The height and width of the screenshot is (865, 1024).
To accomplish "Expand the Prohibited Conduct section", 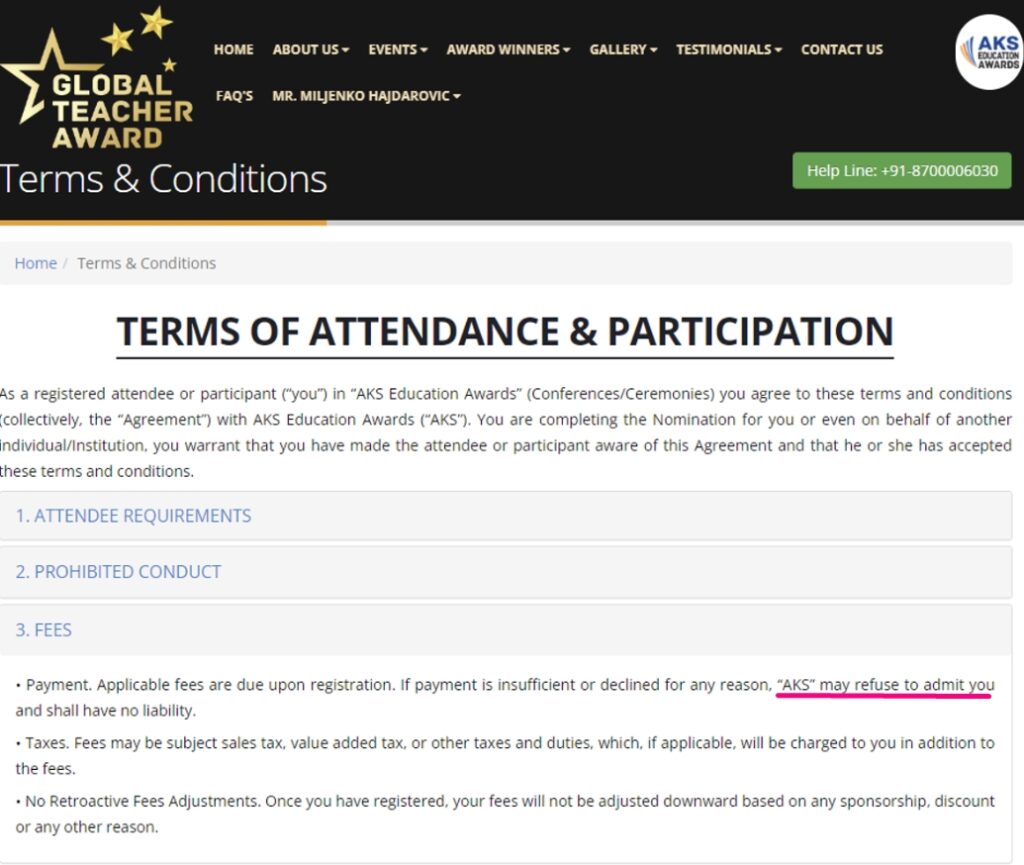I will pos(118,572).
